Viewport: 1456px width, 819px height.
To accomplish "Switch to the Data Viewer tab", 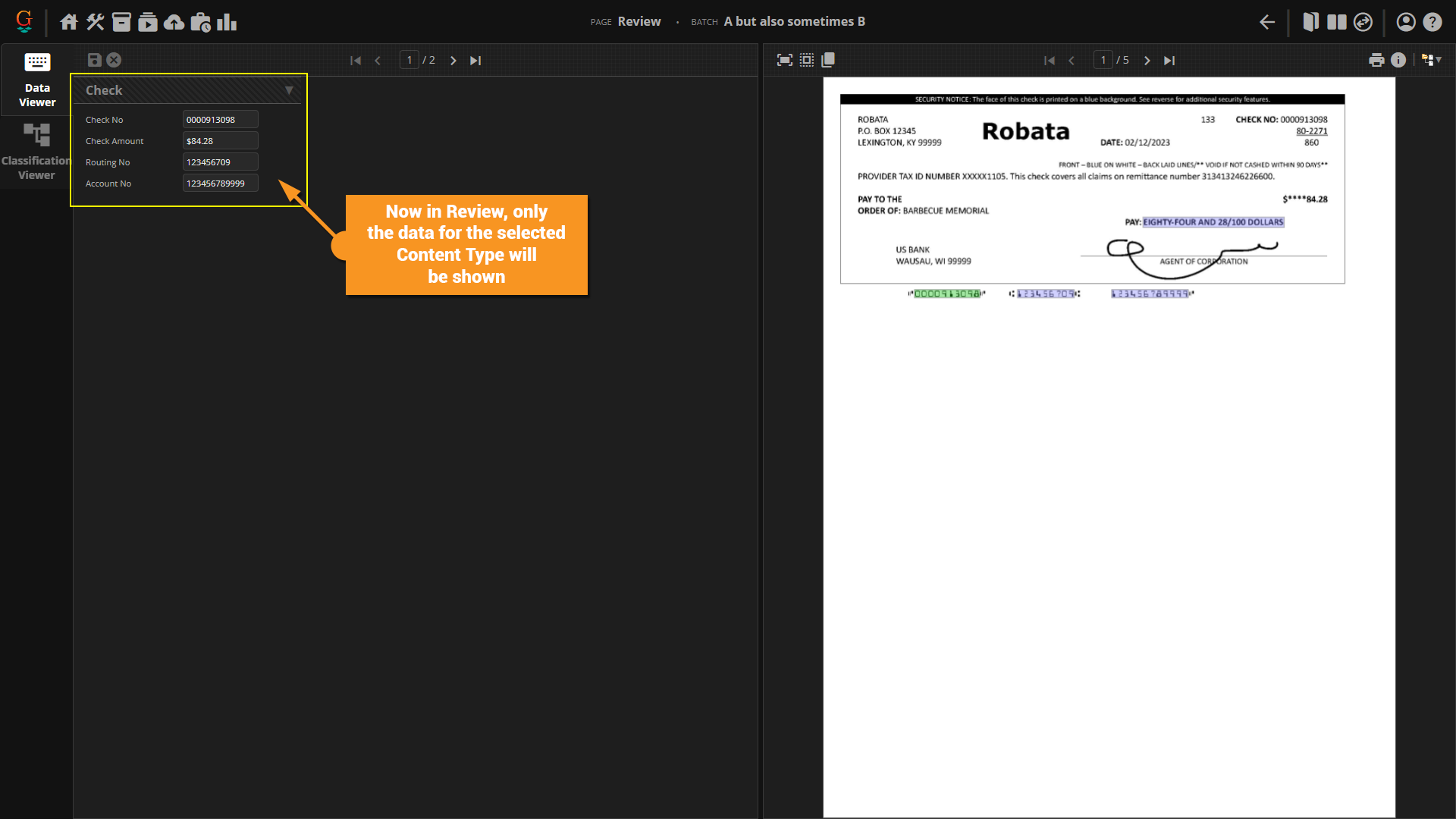I will tap(37, 80).
